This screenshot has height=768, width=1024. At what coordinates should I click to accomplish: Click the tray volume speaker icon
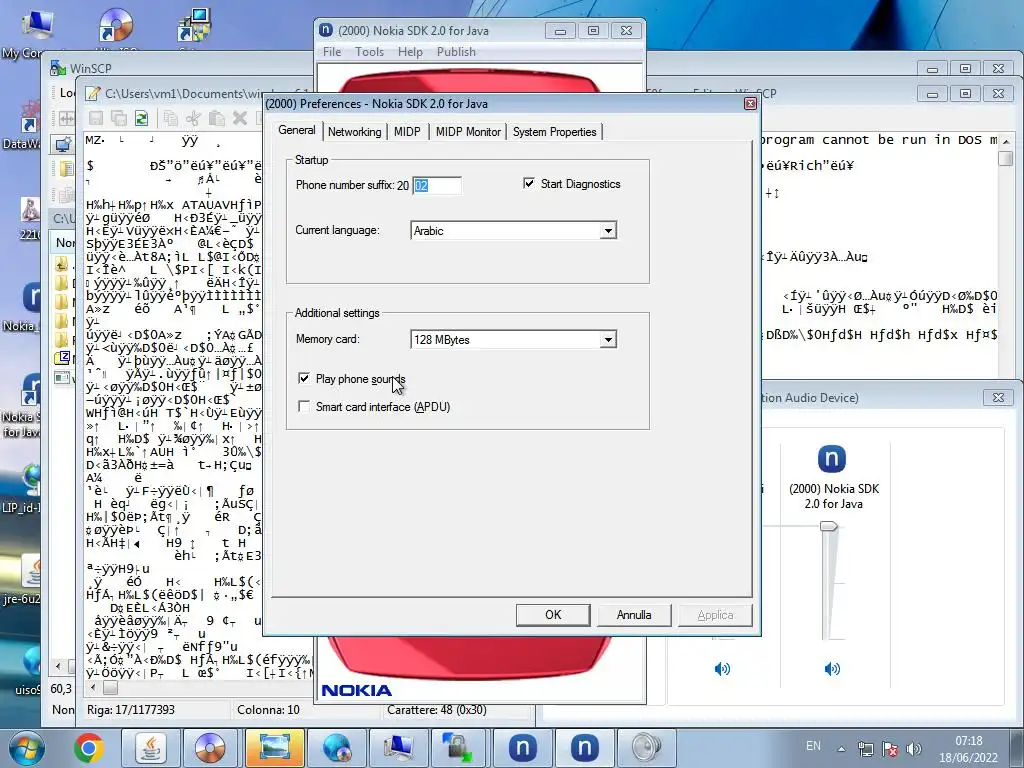pyautogui.click(x=914, y=749)
